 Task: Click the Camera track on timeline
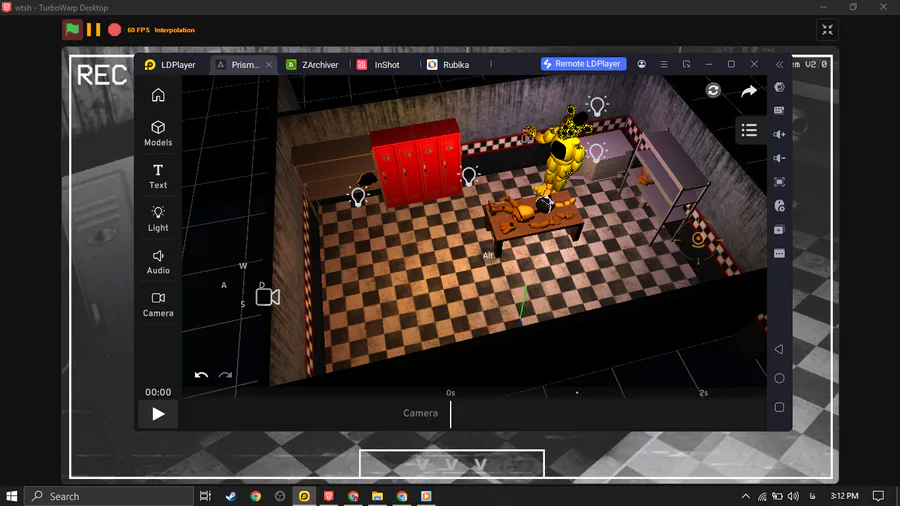(420, 413)
